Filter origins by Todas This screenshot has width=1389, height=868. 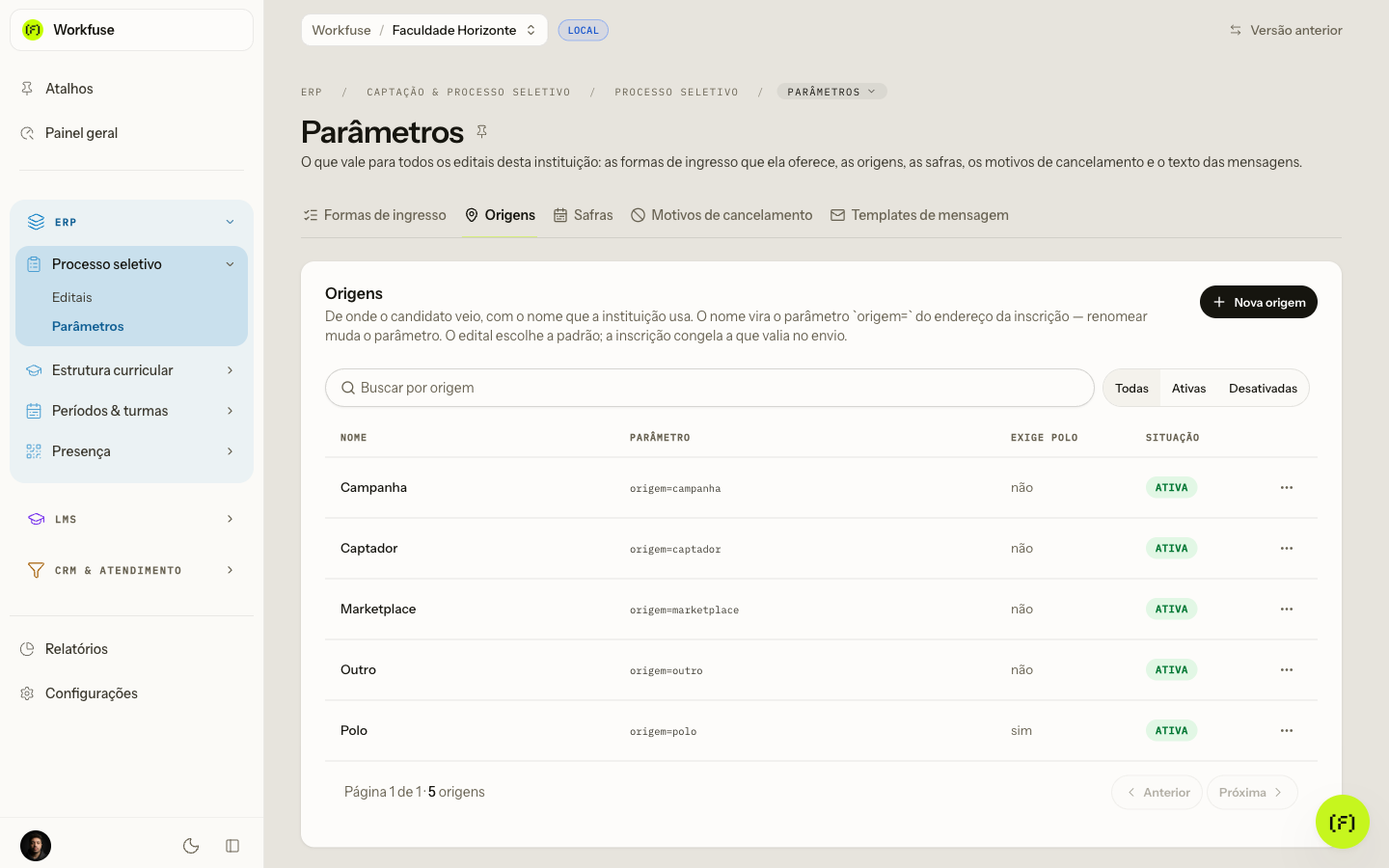[1131, 388]
